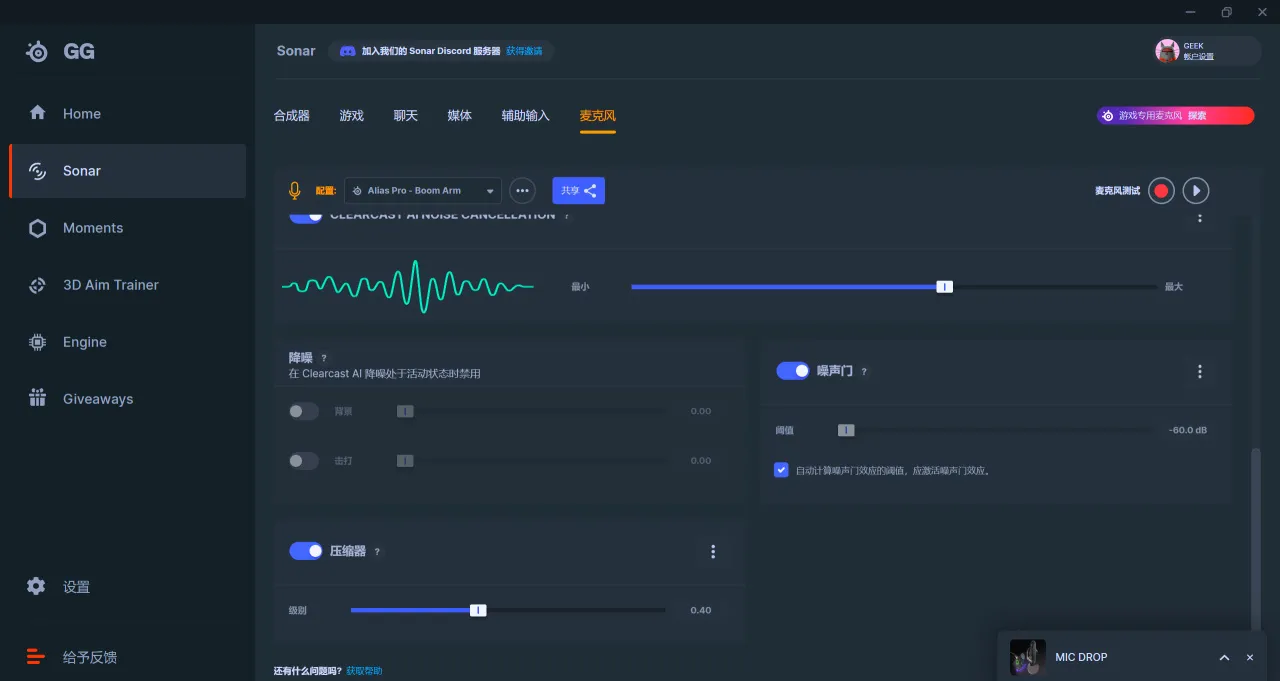1280x681 pixels.
Task: Expand the MIC DROP notification panel
Action: [1224, 657]
